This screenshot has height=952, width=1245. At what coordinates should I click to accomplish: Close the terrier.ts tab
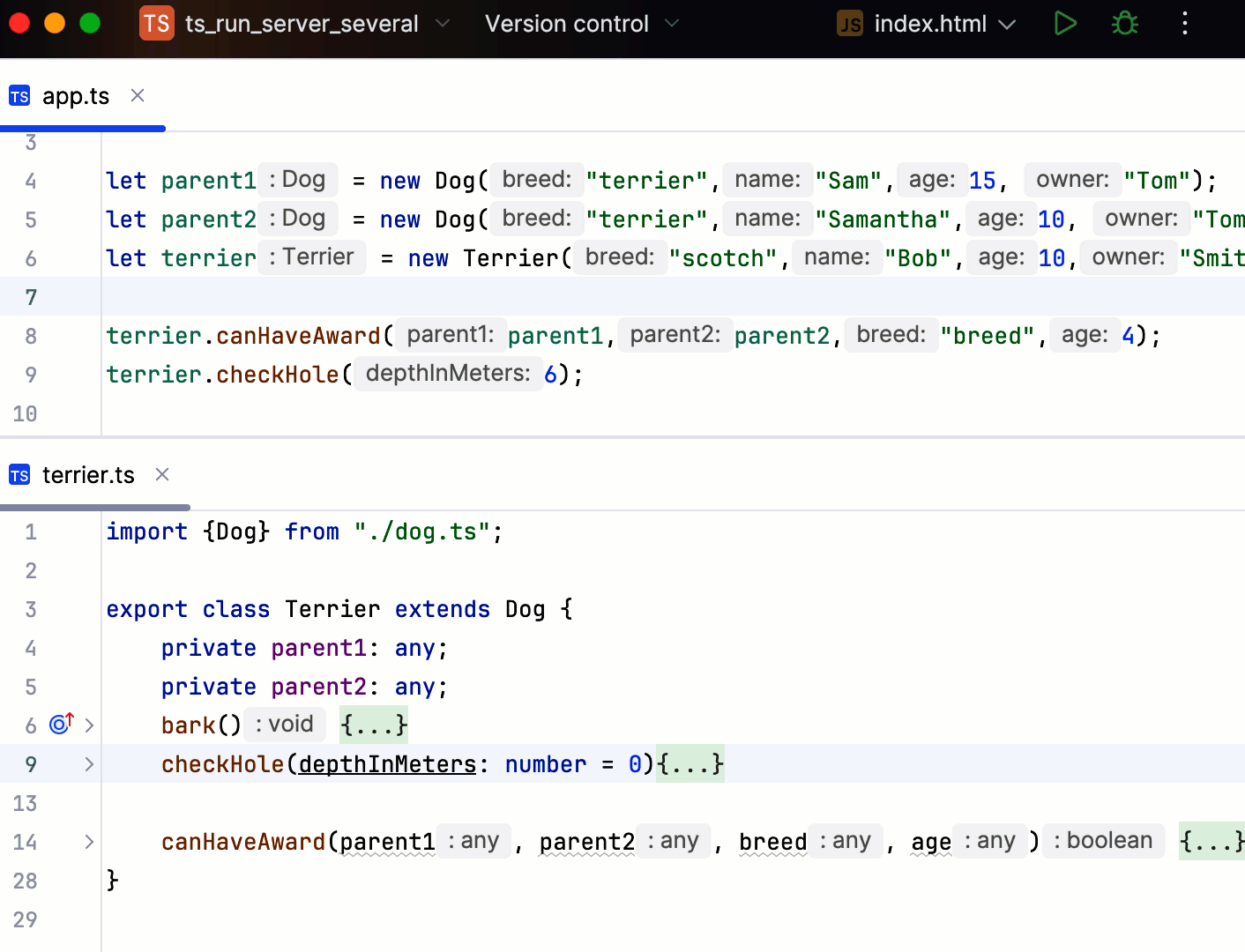coord(162,474)
